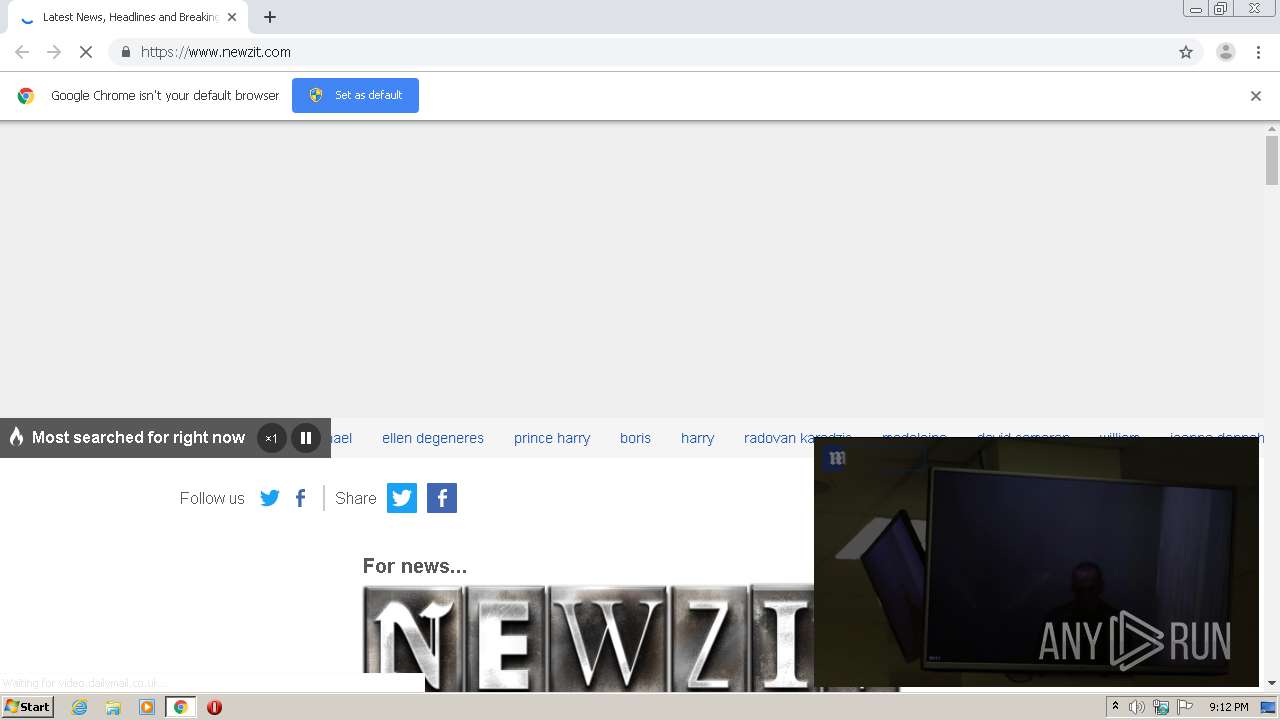Open a new browser tab
The width and height of the screenshot is (1280, 720).
(270, 17)
